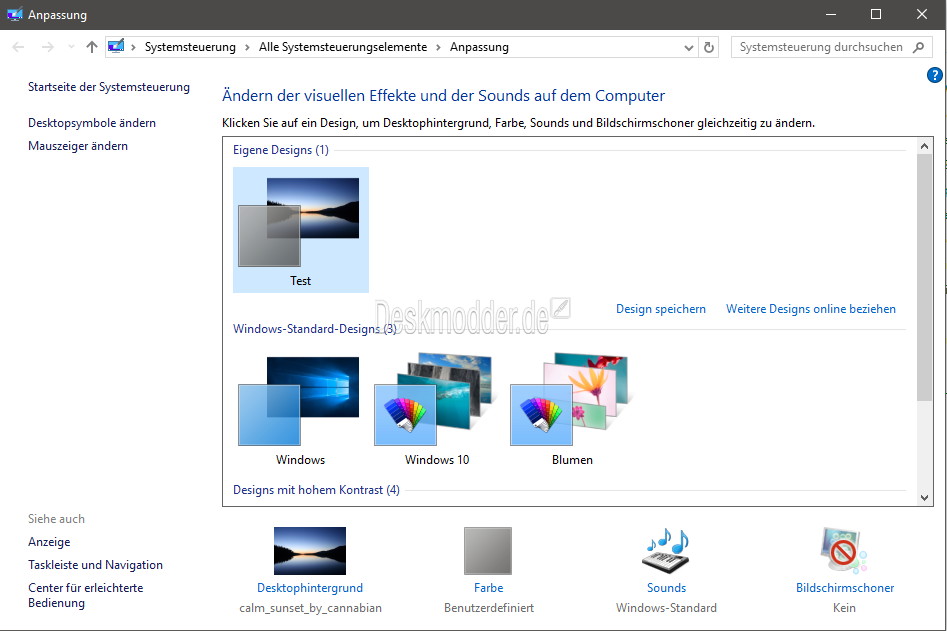Open Weitere Designs online beziehen link
Image resolution: width=947 pixels, height=631 pixels.
(810, 309)
